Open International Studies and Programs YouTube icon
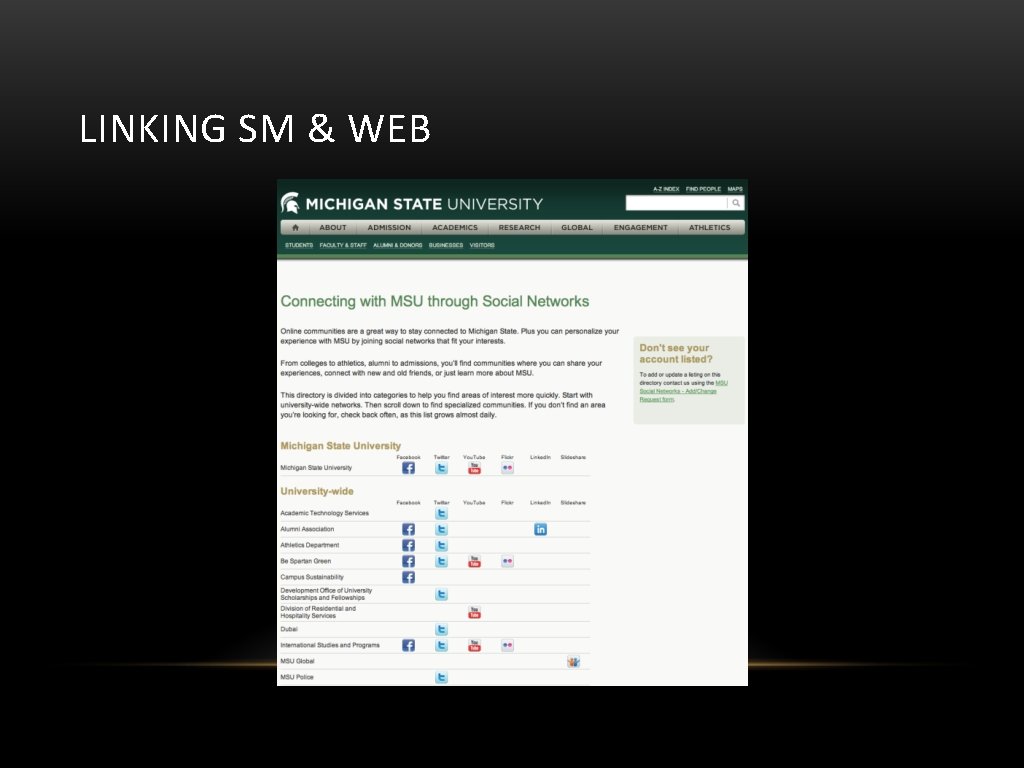The width and height of the screenshot is (1024, 768). 475,645
